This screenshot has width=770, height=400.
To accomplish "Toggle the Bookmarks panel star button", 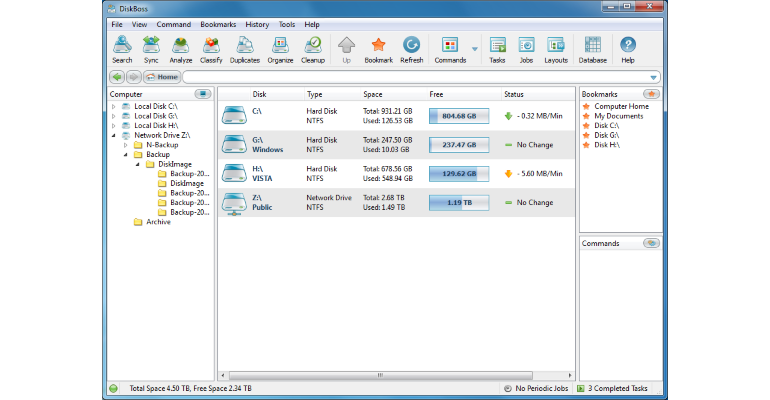I will pyautogui.click(x=651, y=94).
